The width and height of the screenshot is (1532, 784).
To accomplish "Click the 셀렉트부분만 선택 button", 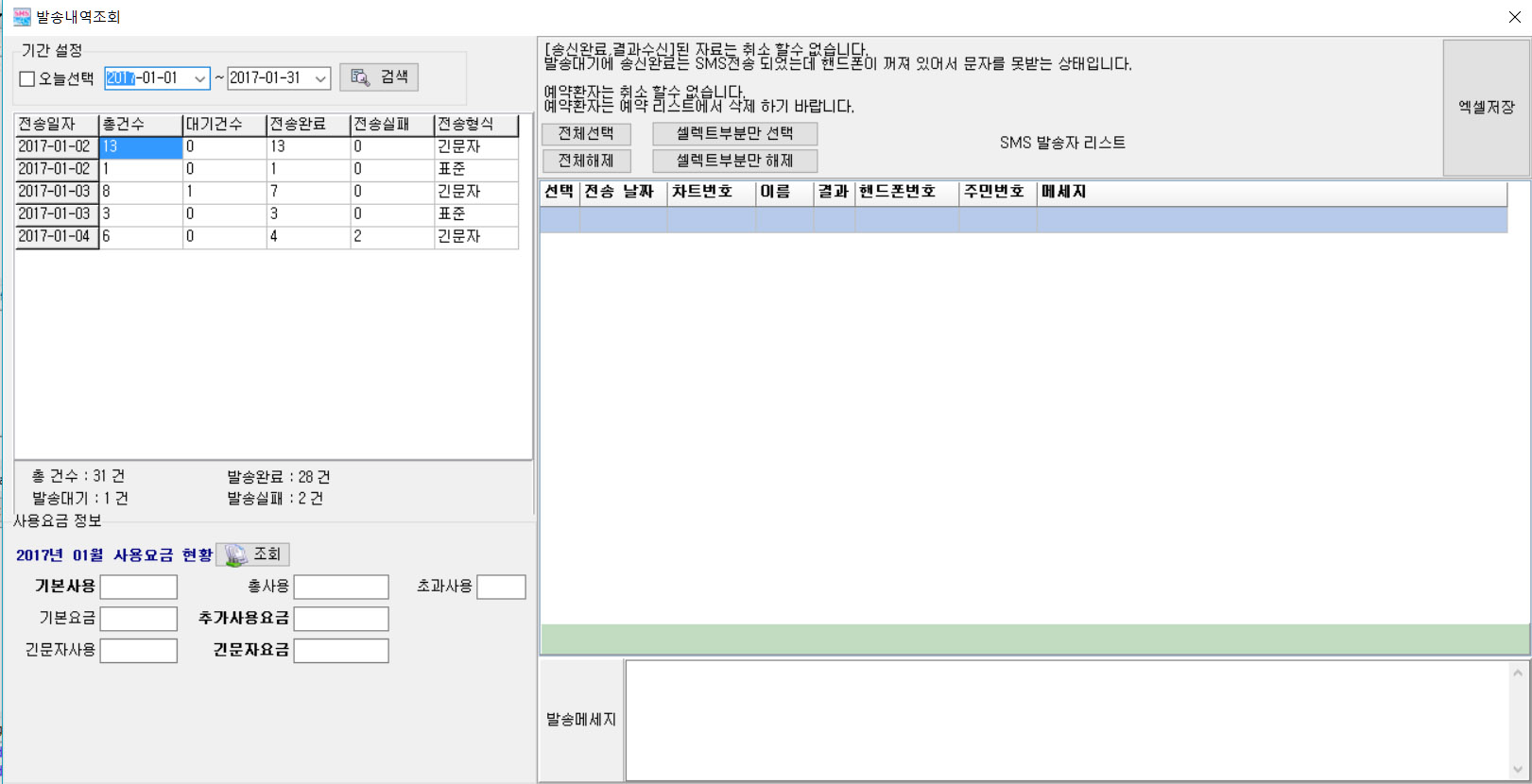I will pos(734,134).
